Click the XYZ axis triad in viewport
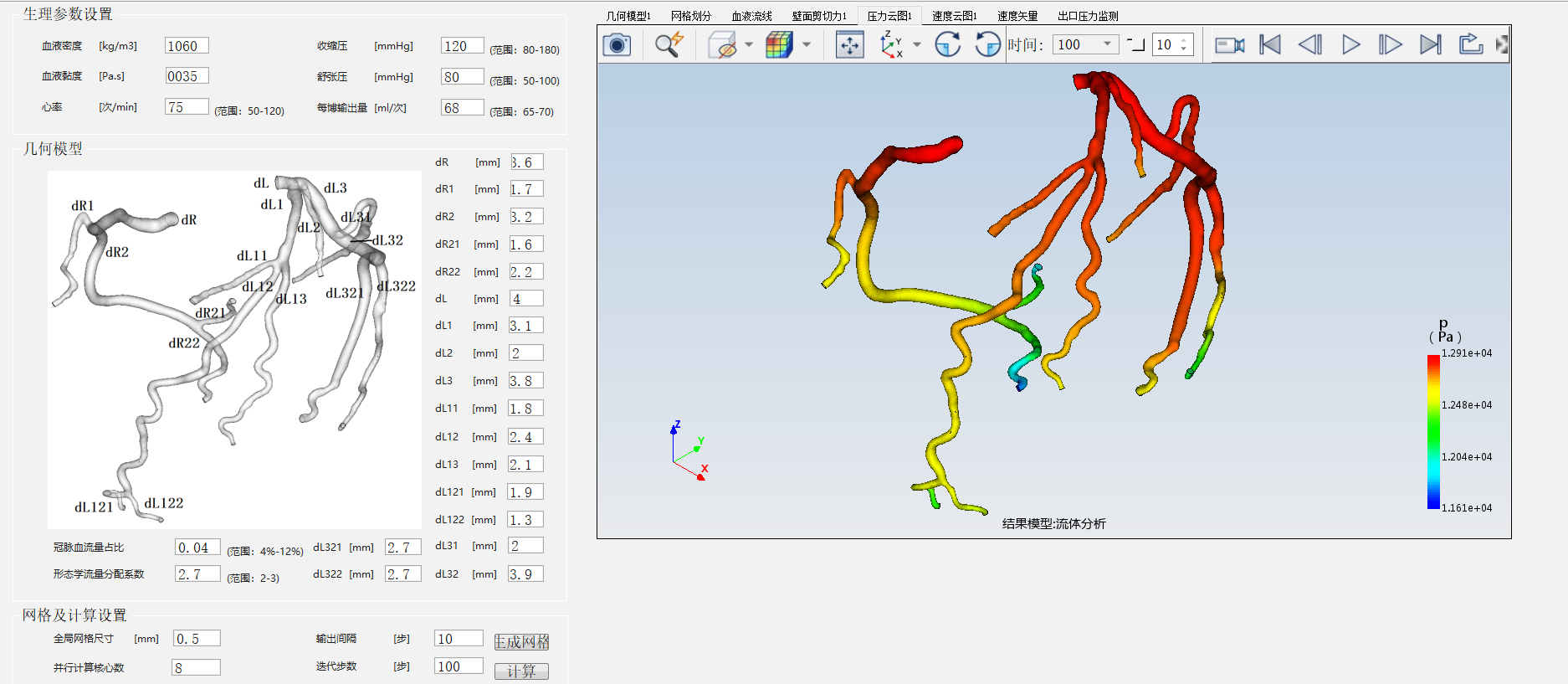 coord(689,450)
